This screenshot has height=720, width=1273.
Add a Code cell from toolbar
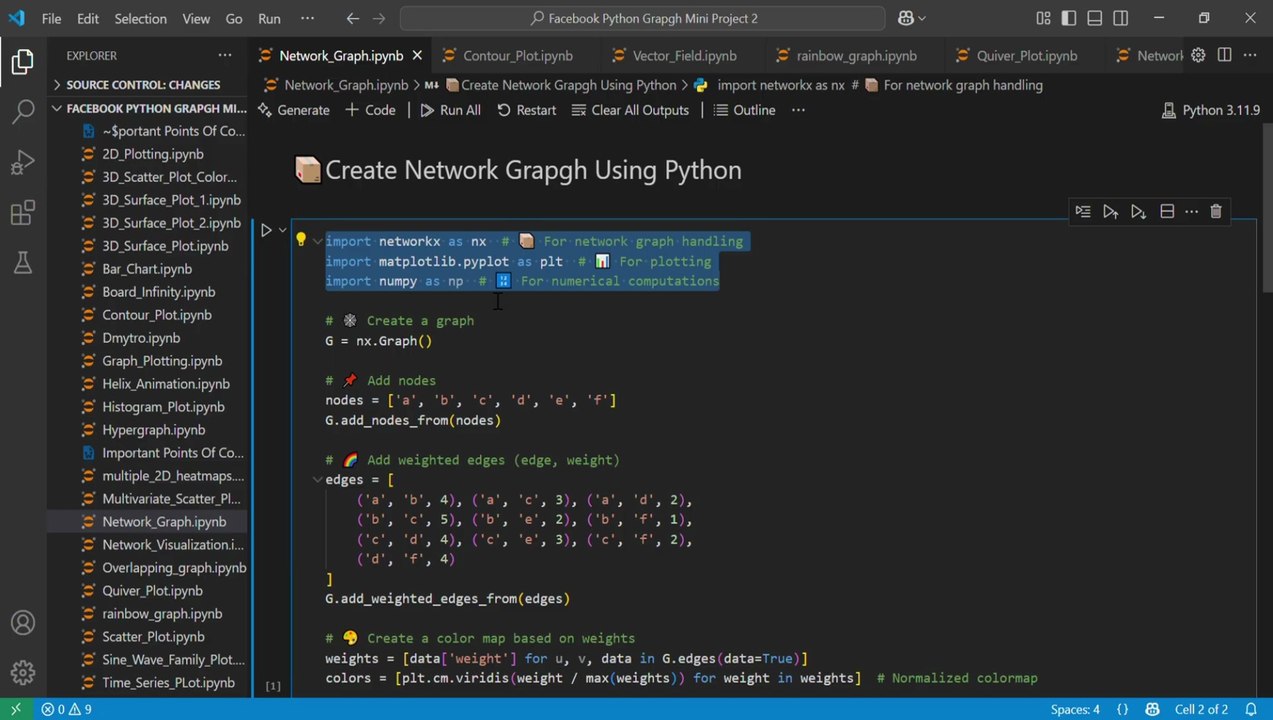point(370,110)
